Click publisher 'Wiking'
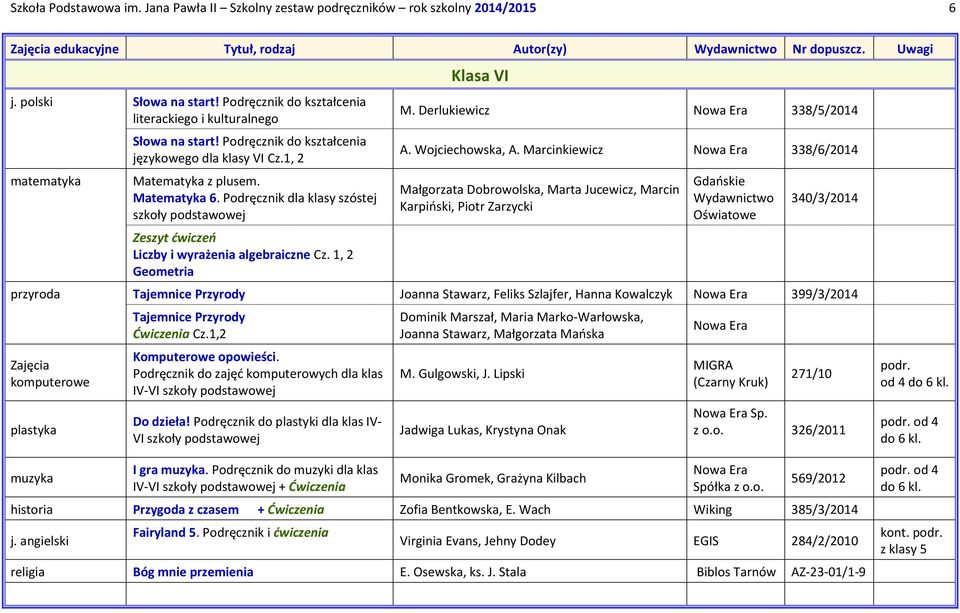The width and height of the screenshot is (960, 613). pos(712,510)
